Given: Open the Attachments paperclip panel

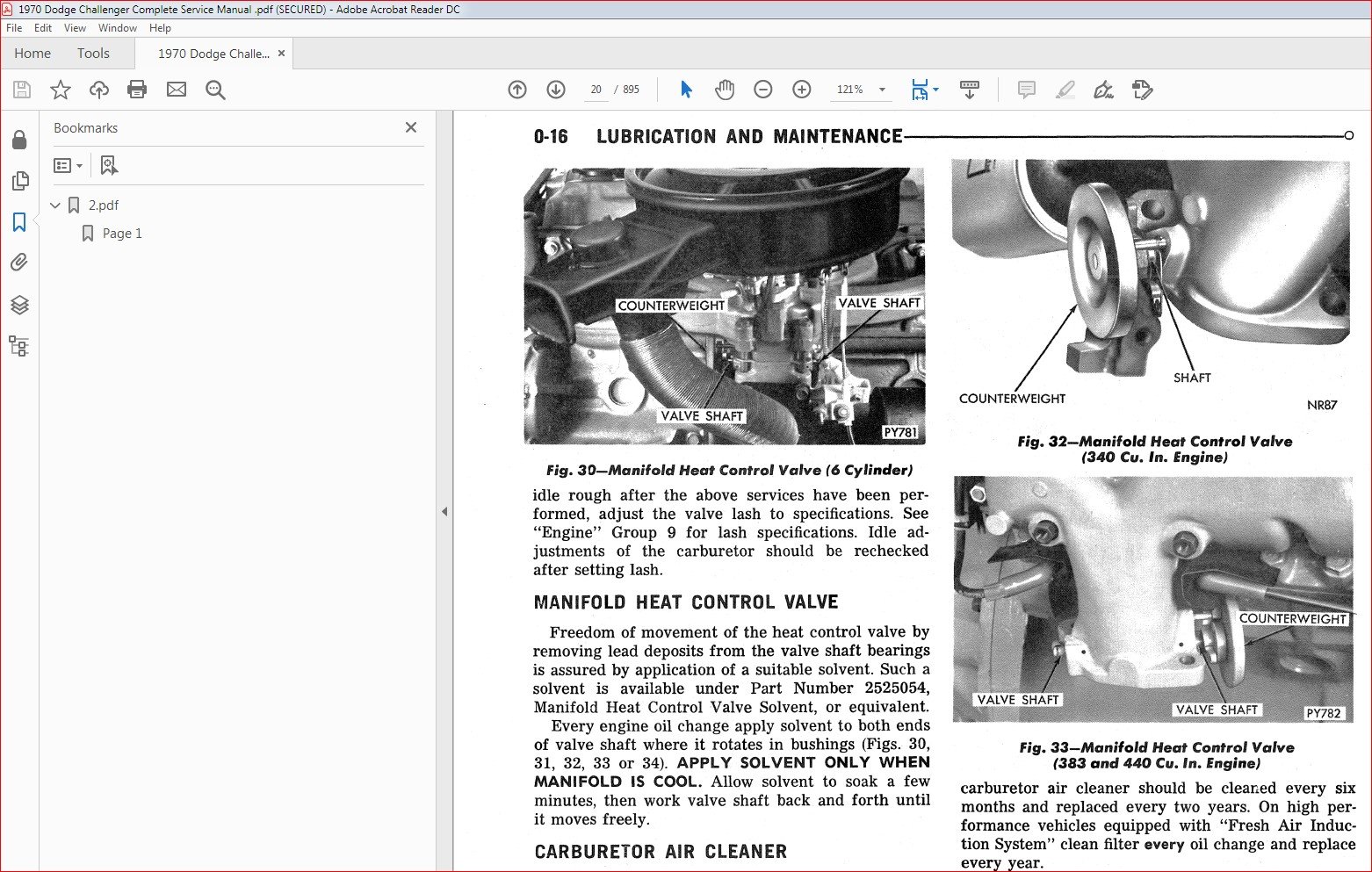Looking at the screenshot, I should tap(19, 263).
